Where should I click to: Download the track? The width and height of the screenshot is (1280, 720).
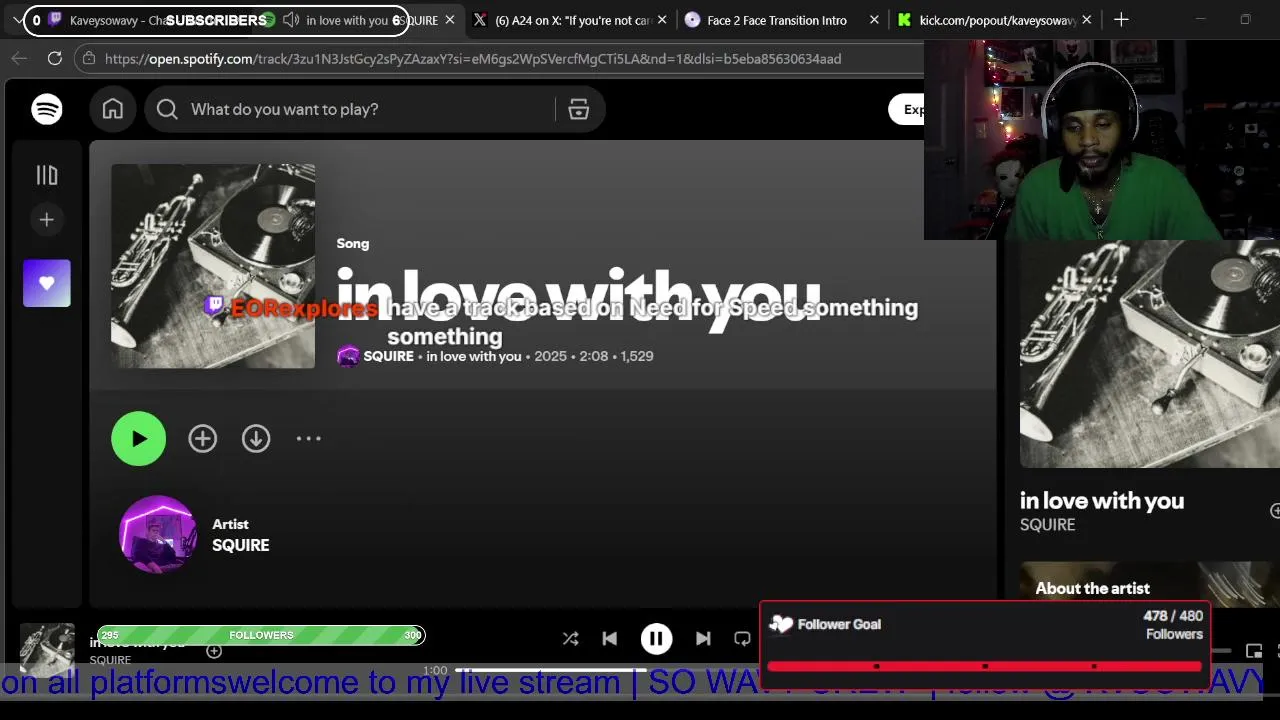[256, 438]
